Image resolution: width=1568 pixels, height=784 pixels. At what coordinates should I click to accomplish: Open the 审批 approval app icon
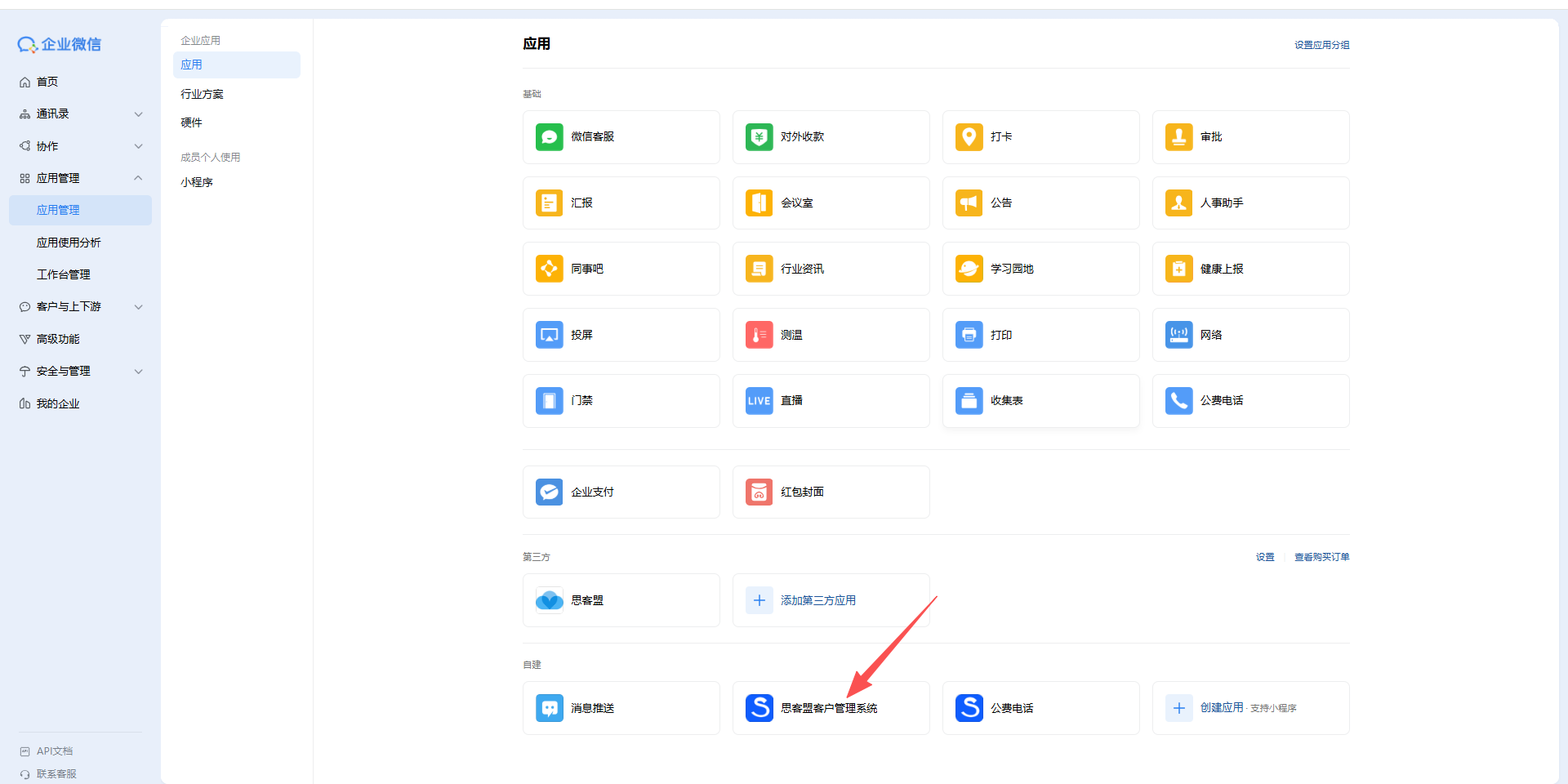[1178, 136]
